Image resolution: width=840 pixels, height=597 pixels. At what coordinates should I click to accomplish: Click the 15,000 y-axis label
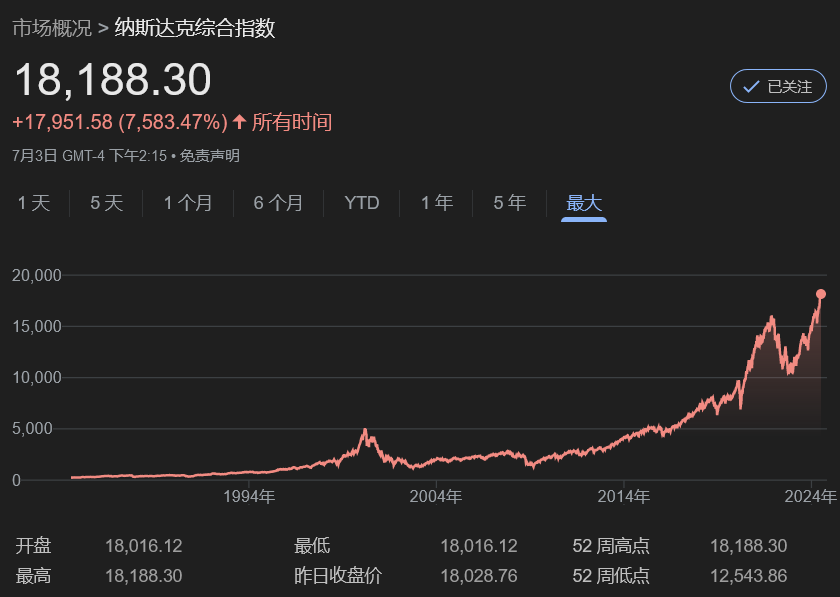pos(37,326)
